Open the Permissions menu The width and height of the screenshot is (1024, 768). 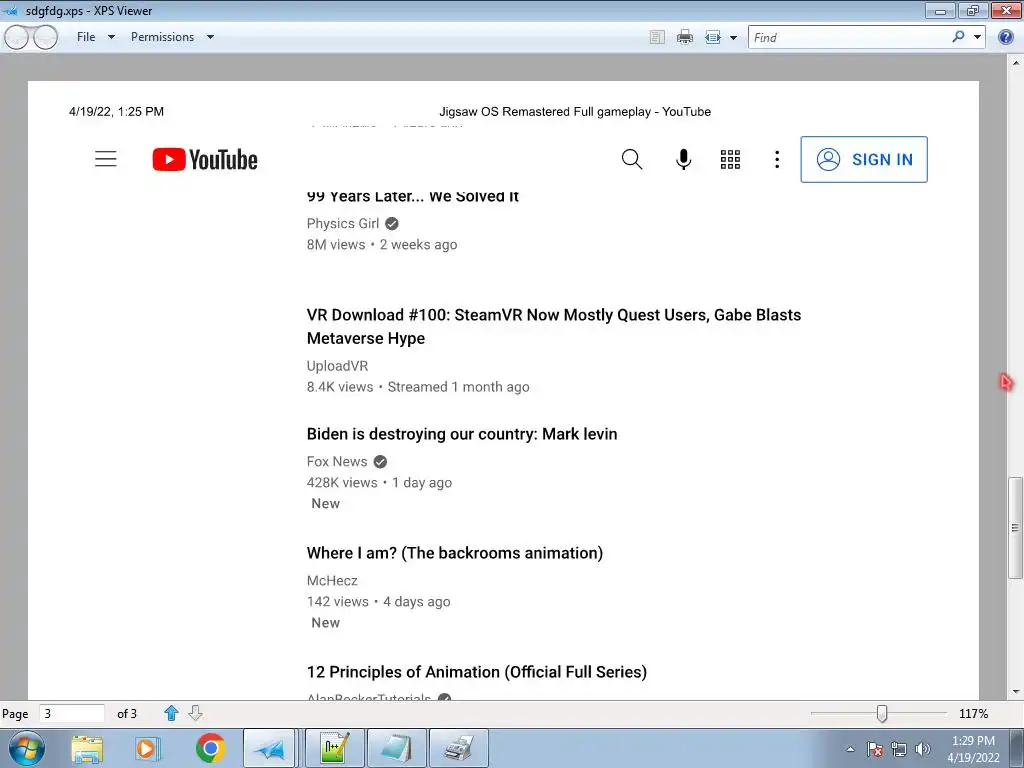click(x=162, y=37)
